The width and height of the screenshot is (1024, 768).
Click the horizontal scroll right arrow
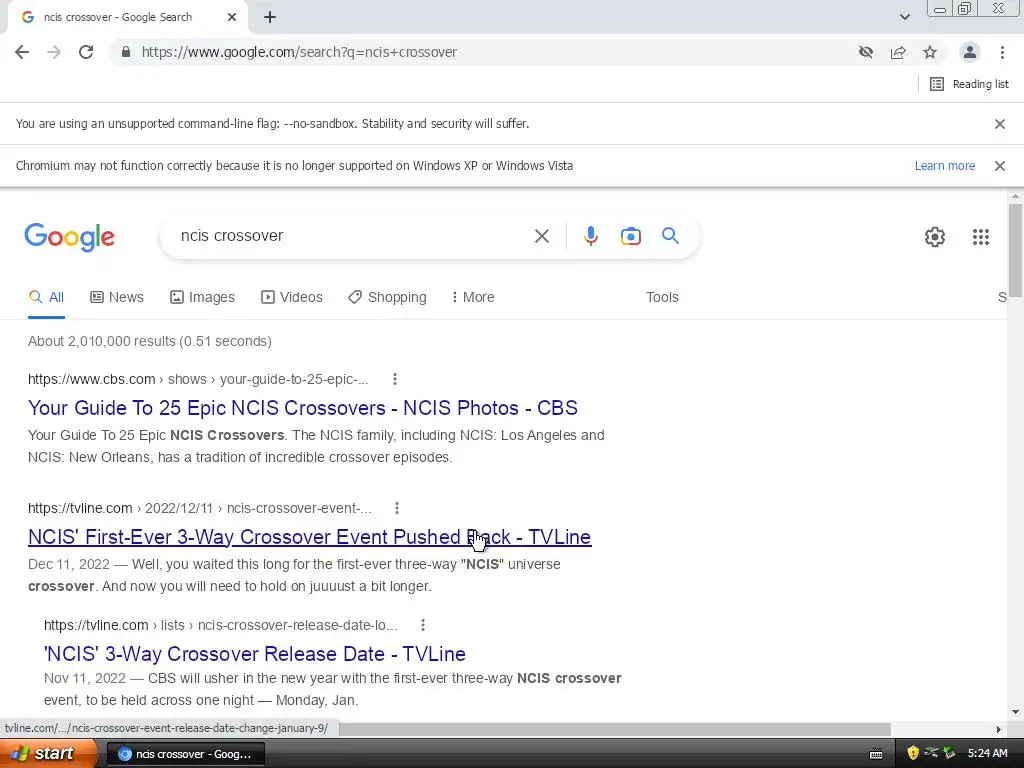(999, 729)
